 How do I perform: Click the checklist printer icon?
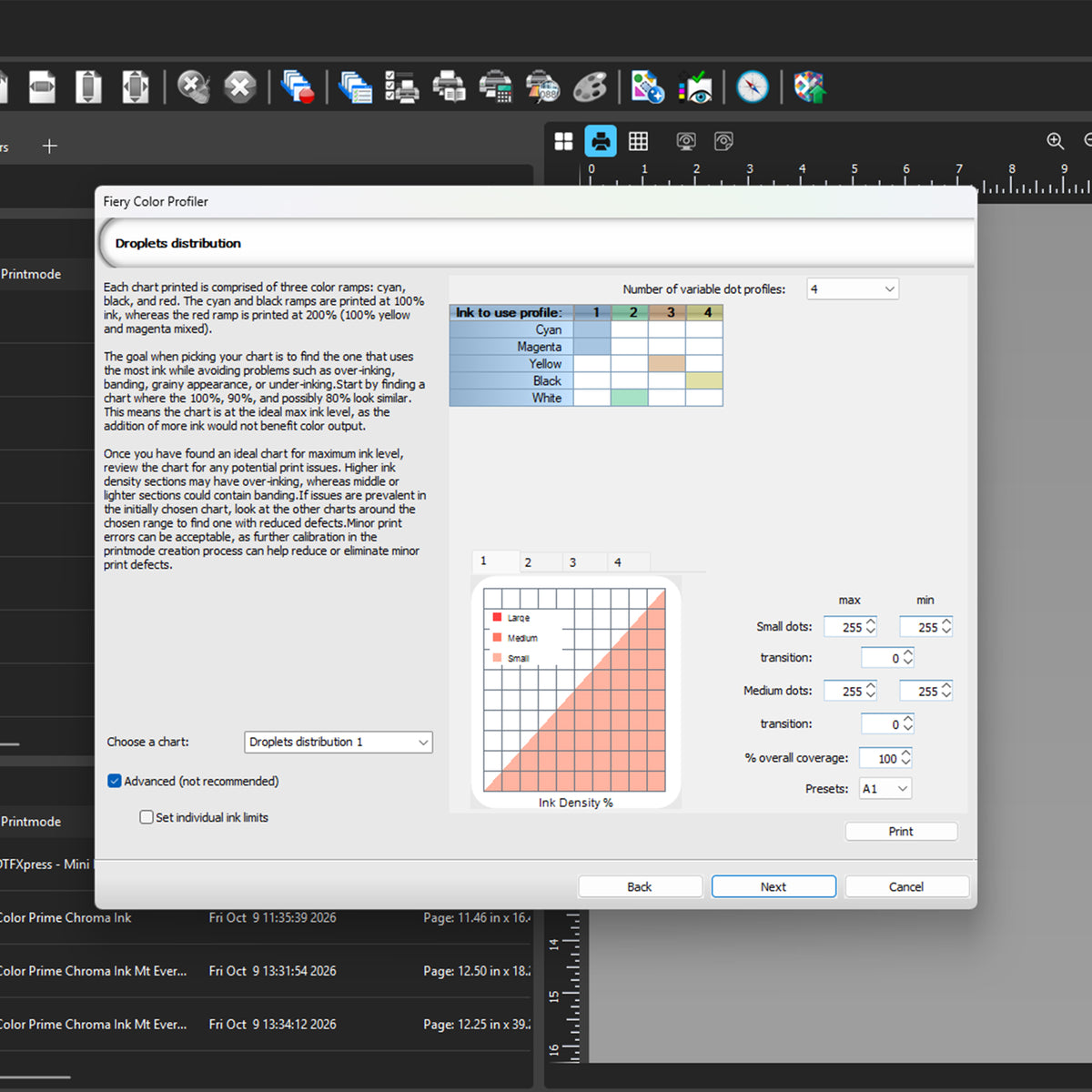pos(401,87)
